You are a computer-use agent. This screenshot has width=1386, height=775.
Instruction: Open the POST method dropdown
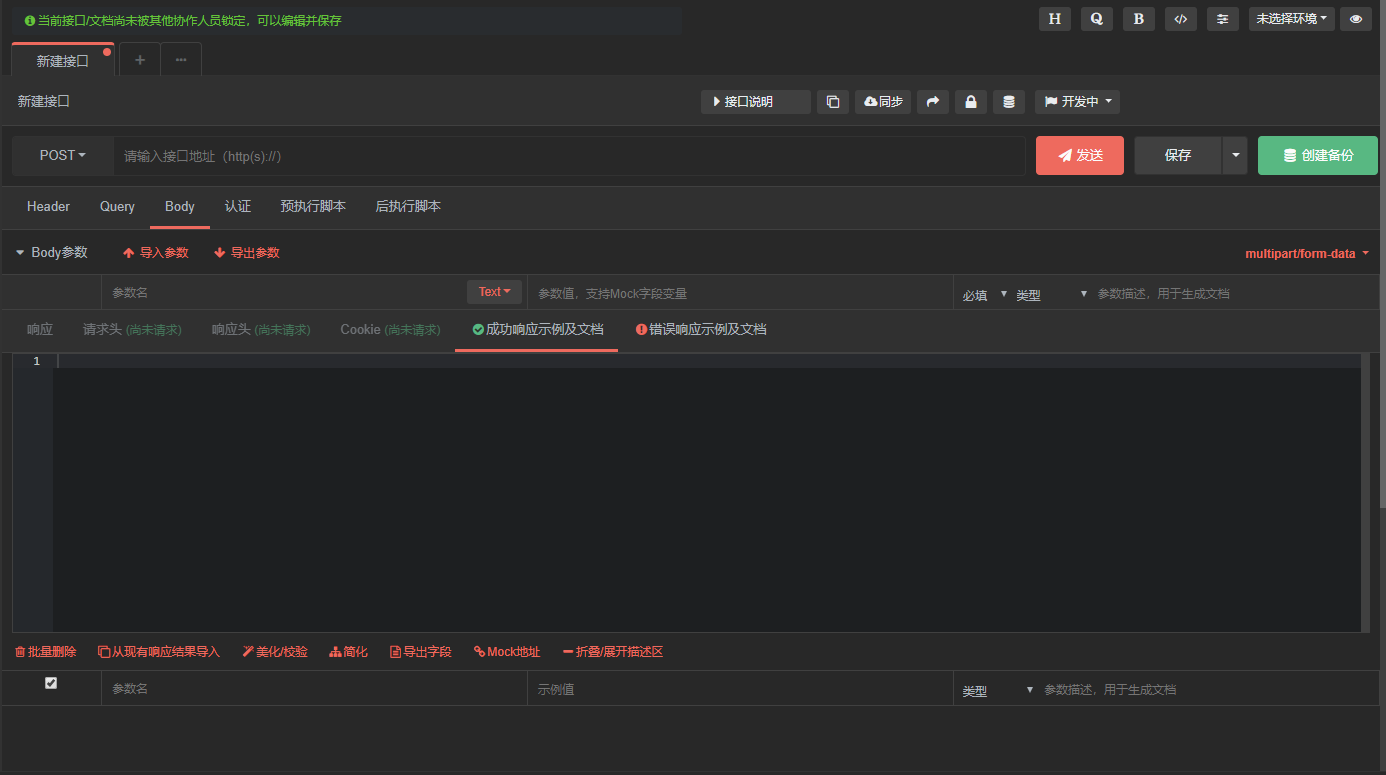coord(63,156)
